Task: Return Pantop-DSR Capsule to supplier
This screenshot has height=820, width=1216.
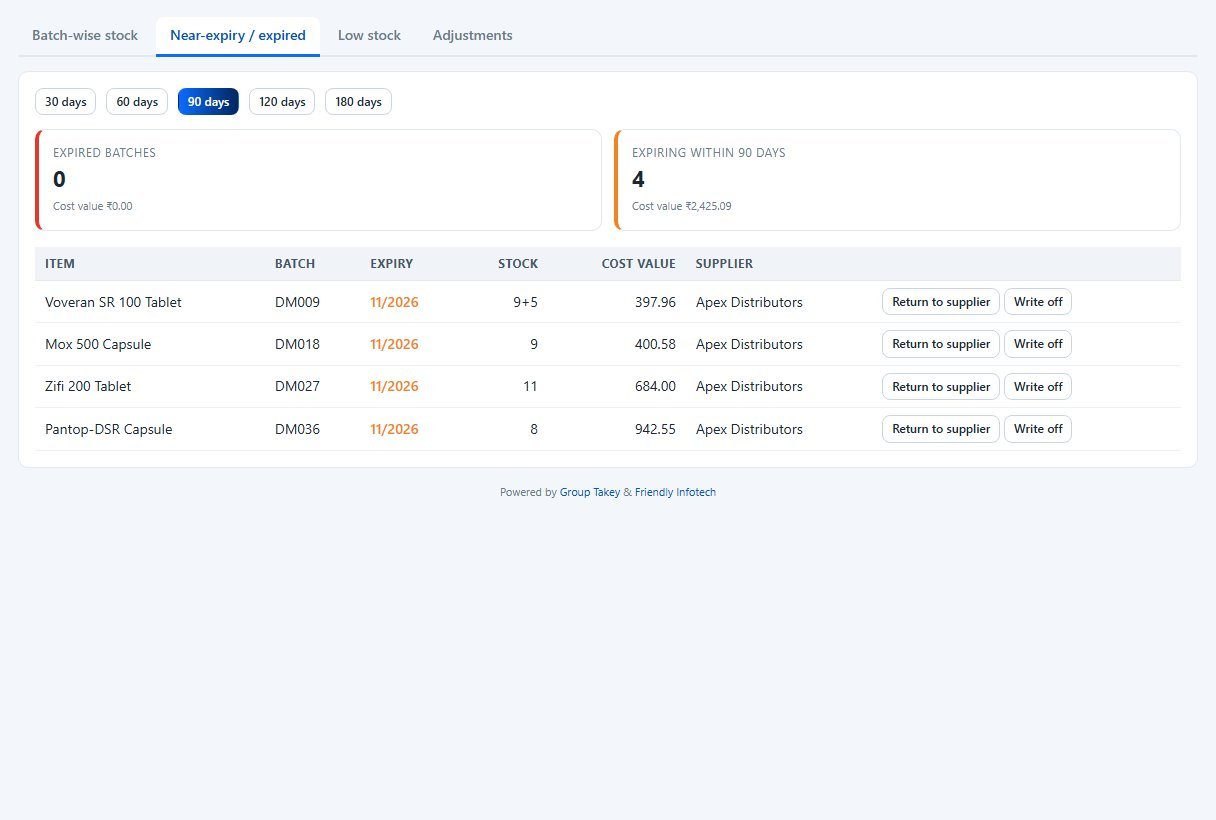Action: (941, 429)
